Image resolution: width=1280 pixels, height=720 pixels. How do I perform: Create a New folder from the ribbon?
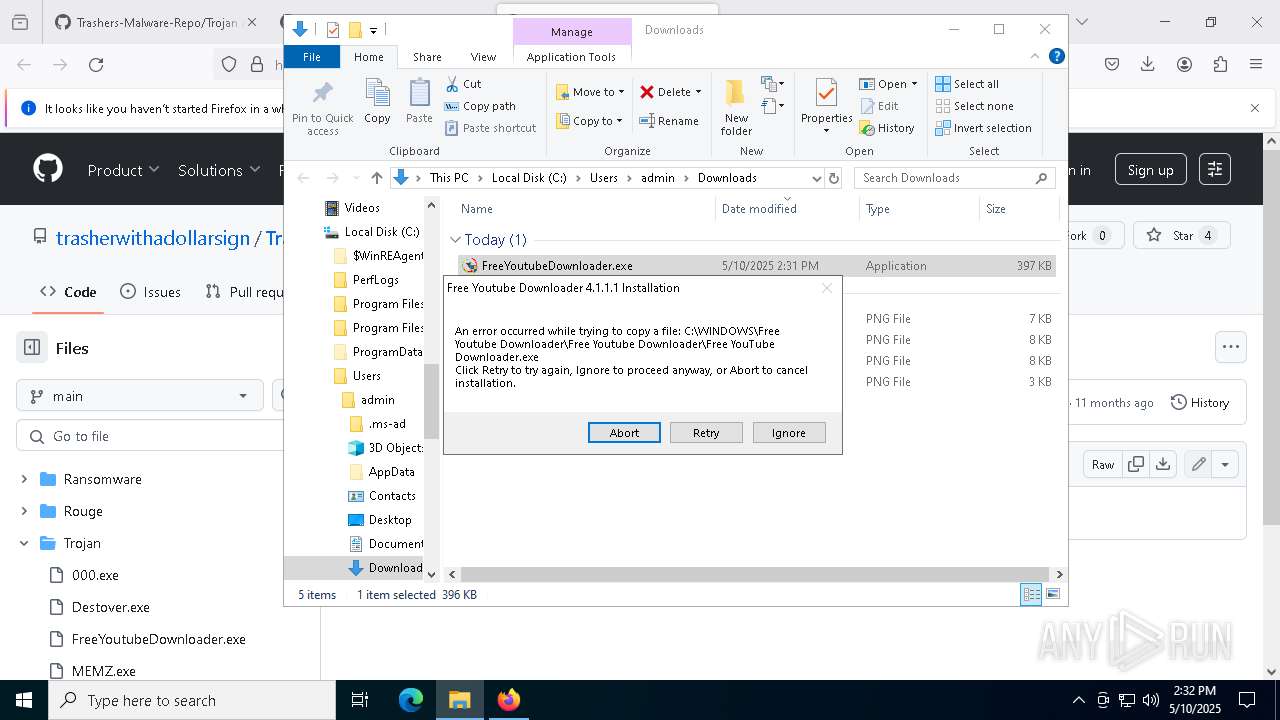point(736,107)
